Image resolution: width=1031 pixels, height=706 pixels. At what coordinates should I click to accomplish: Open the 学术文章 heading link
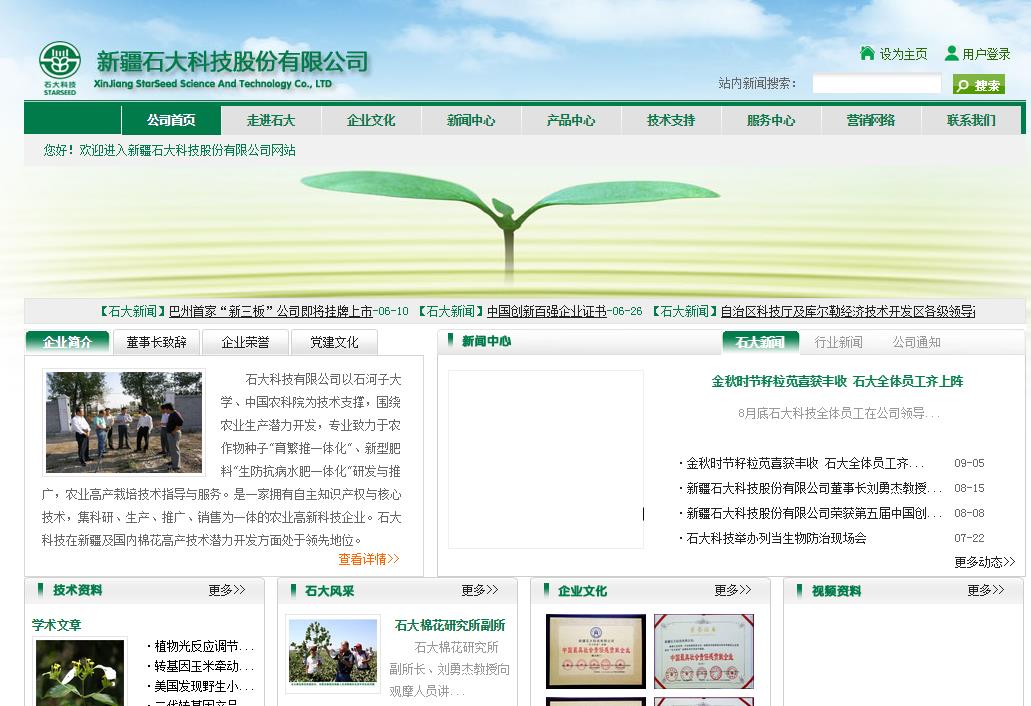point(57,624)
